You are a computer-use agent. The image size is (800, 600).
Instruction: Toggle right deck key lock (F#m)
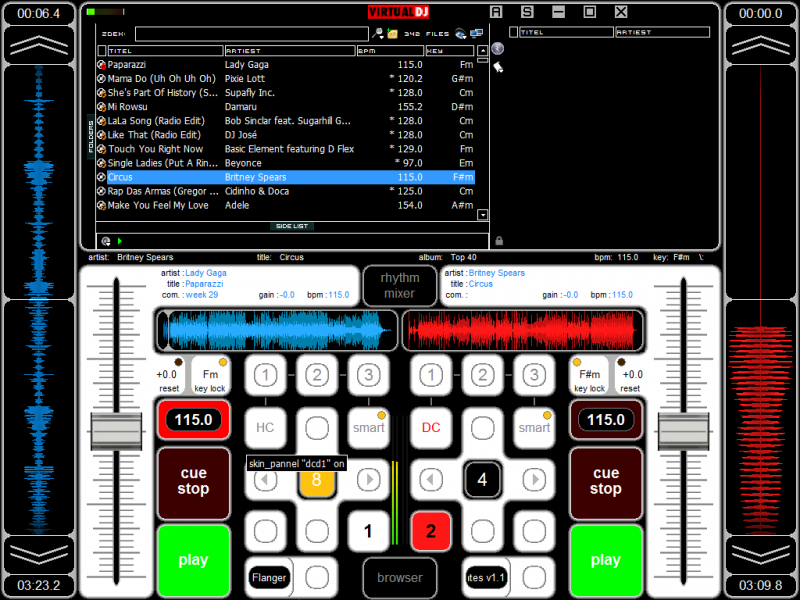click(589, 376)
